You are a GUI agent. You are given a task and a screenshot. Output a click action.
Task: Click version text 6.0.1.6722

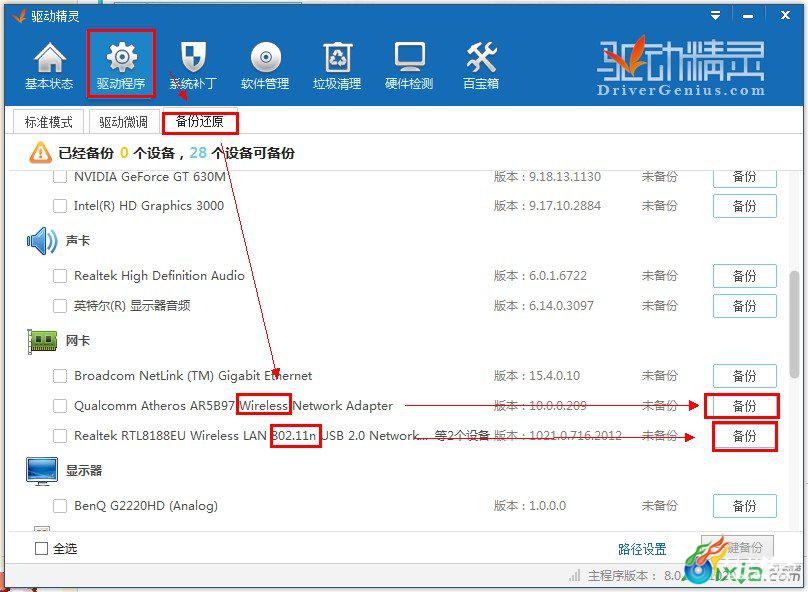pos(558,276)
